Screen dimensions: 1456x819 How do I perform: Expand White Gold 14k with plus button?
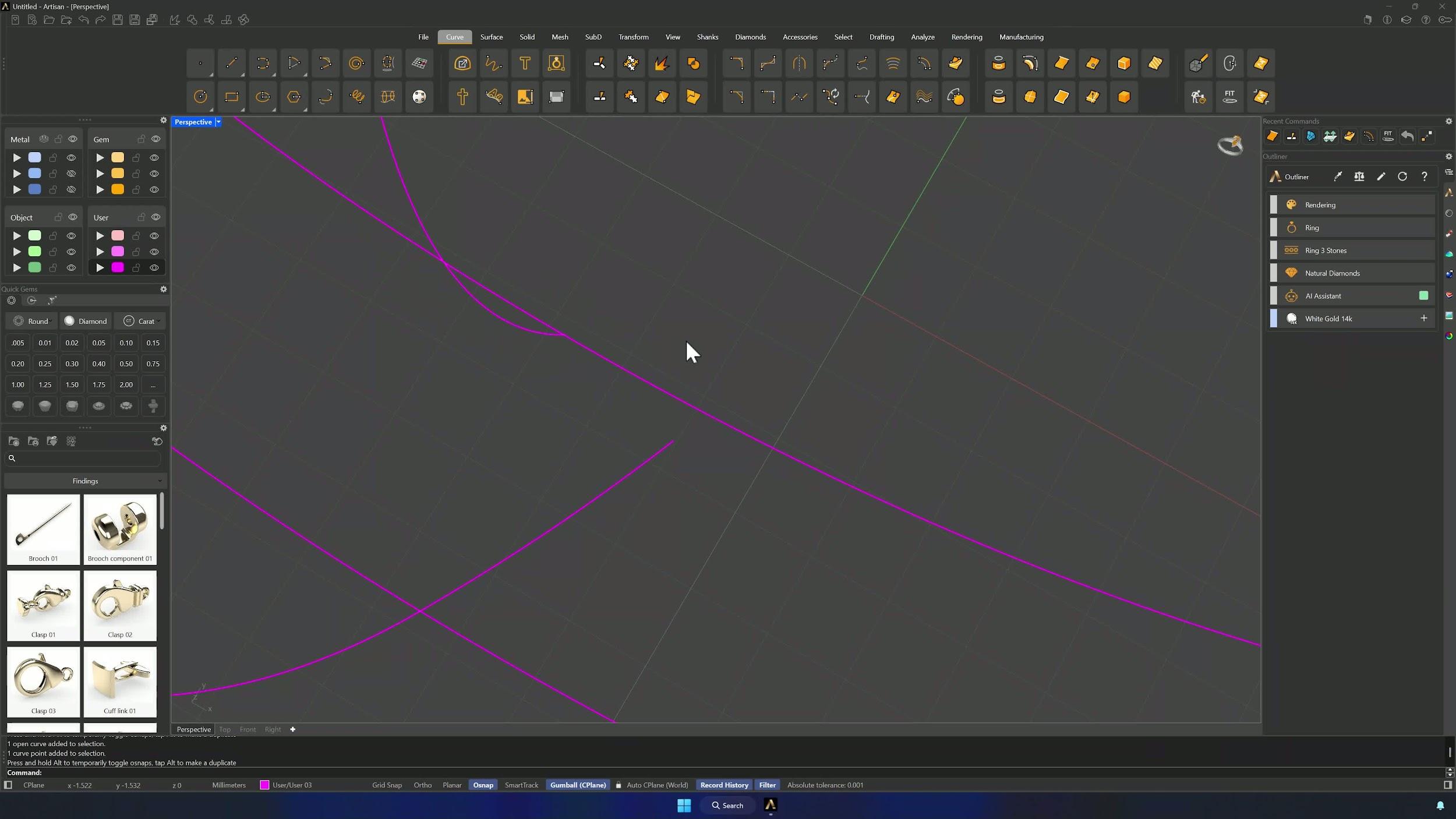1424,319
